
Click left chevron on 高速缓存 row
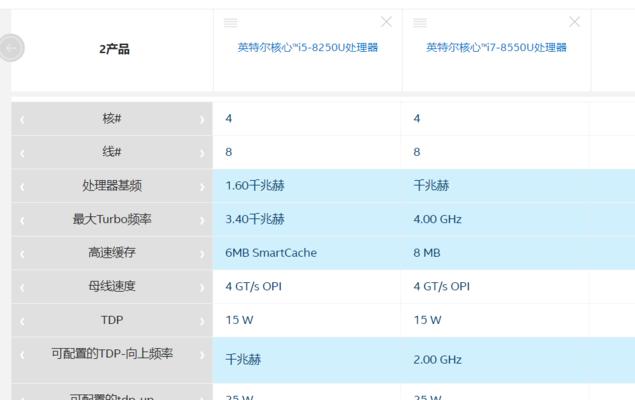tap(22, 254)
